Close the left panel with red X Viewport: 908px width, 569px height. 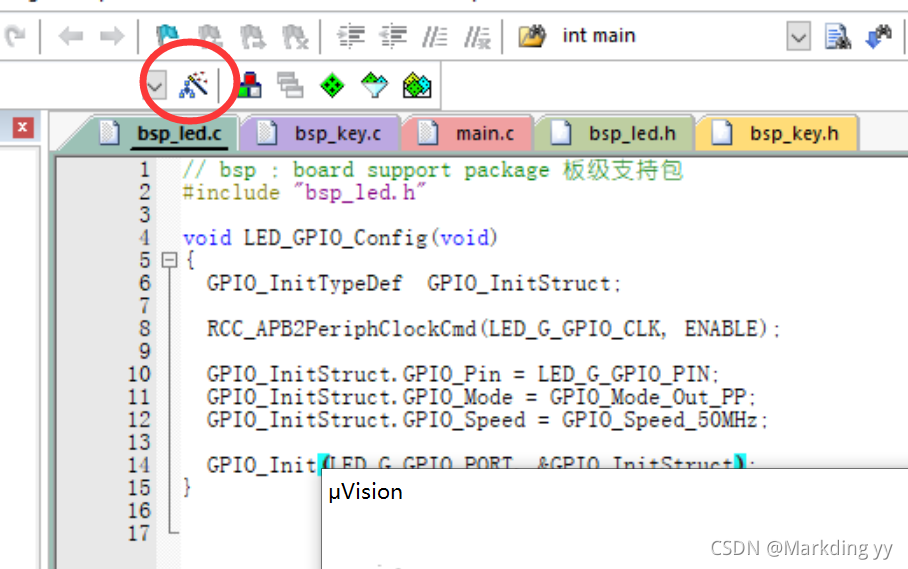coord(23,127)
